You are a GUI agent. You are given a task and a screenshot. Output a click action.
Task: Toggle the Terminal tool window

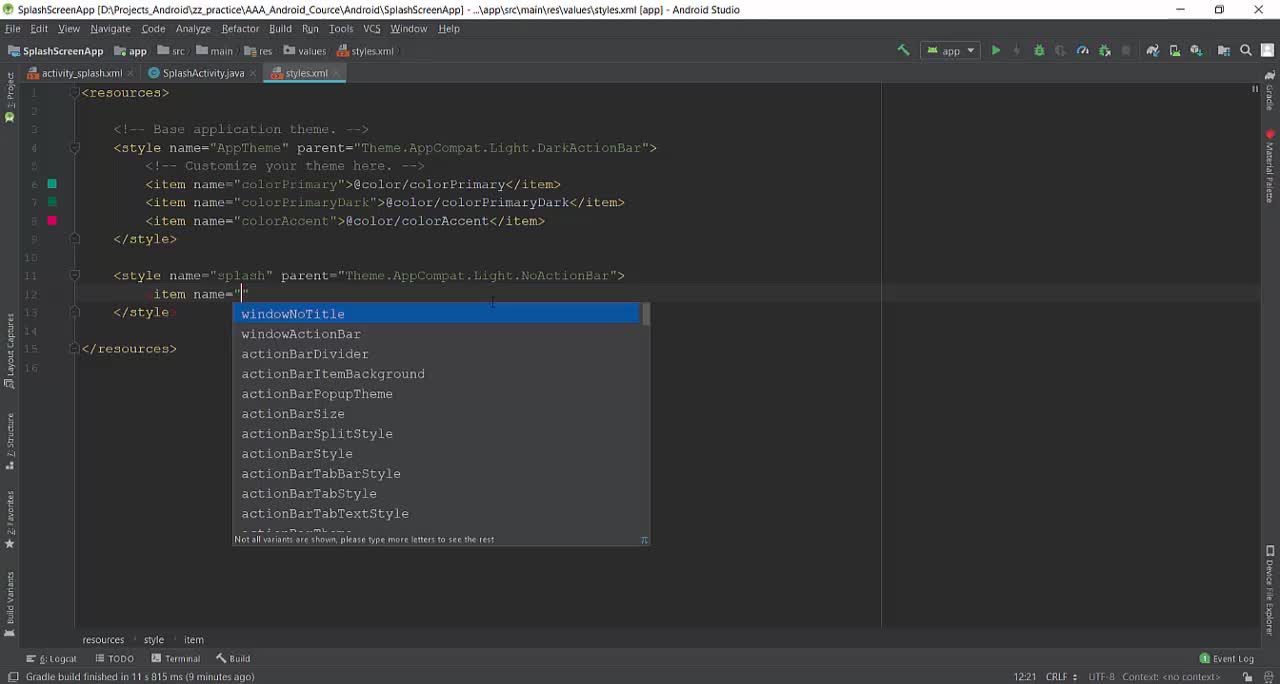point(176,658)
